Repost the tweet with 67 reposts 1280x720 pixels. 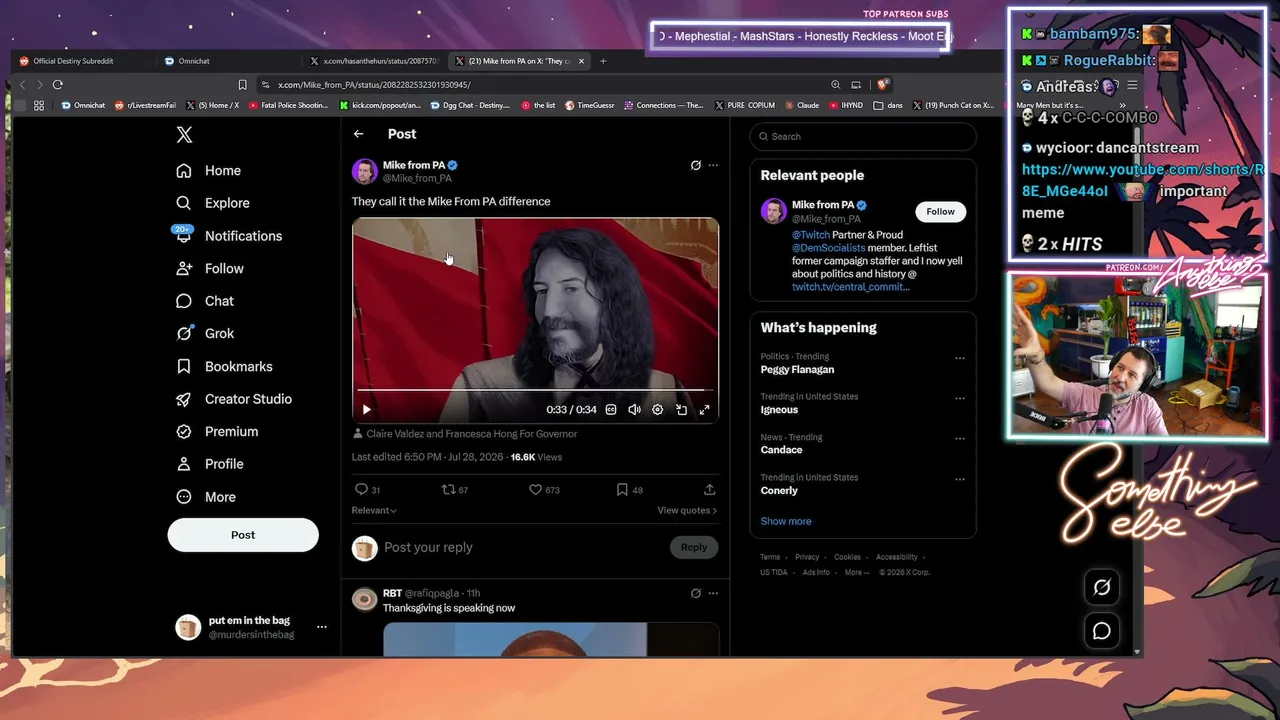pyautogui.click(x=449, y=490)
